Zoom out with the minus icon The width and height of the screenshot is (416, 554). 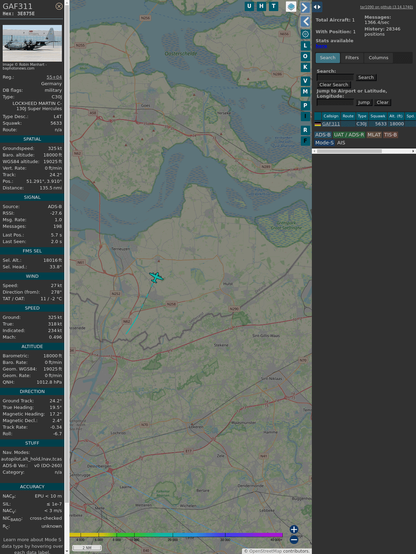coord(294,540)
